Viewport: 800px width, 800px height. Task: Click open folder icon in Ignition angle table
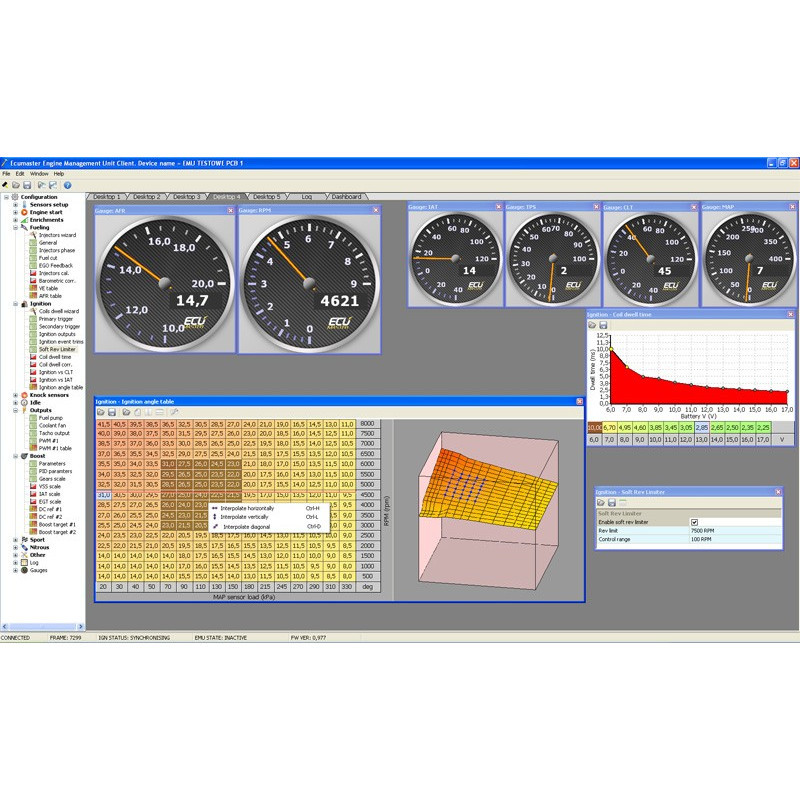[102, 412]
